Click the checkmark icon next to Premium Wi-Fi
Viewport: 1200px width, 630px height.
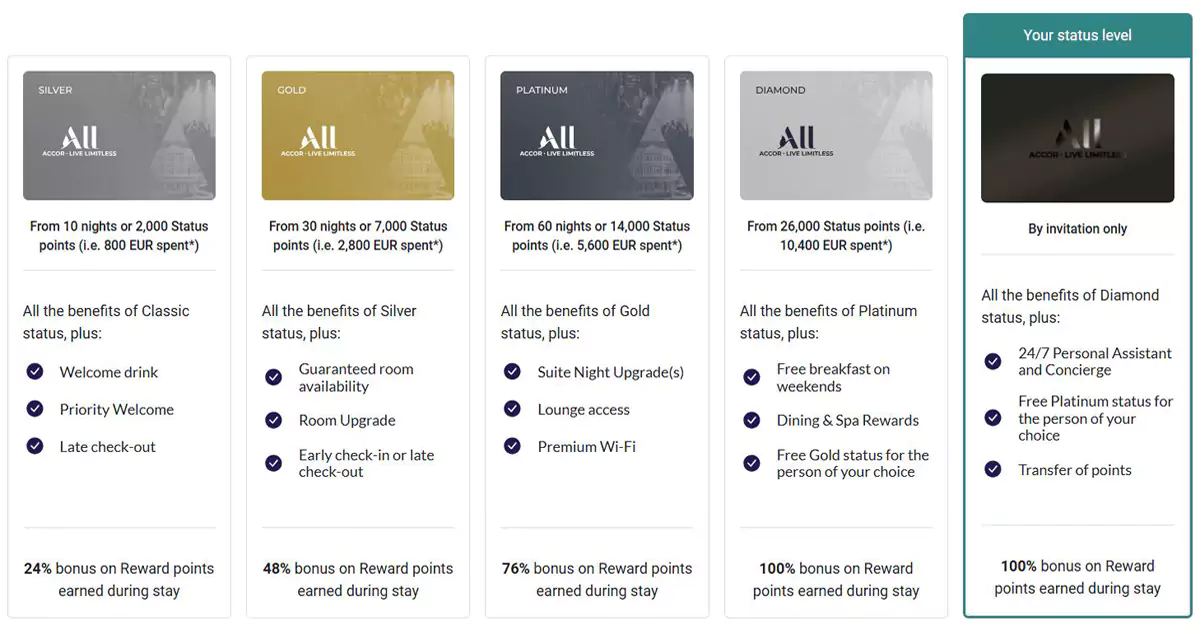[513, 447]
